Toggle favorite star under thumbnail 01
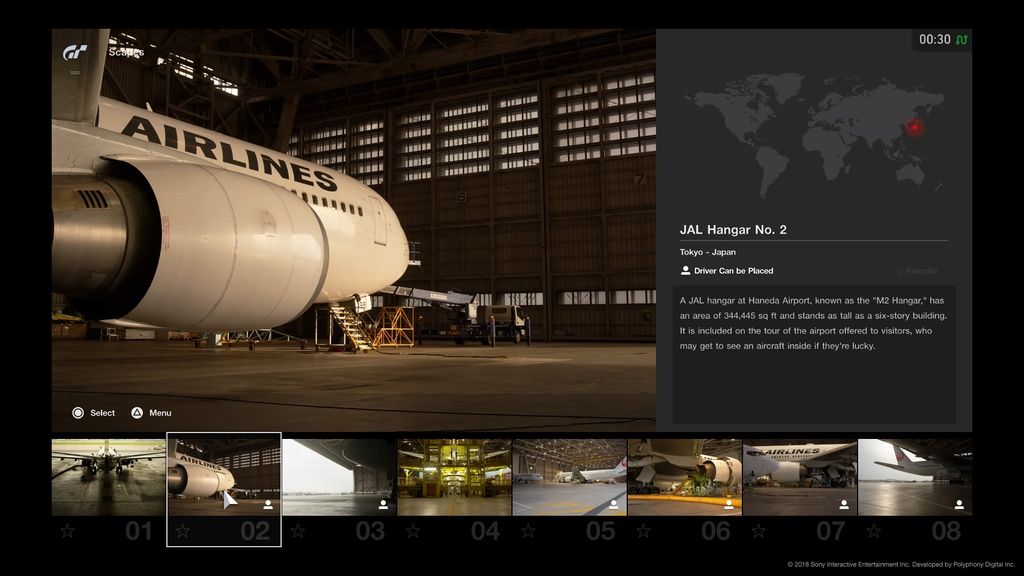 pos(67,531)
